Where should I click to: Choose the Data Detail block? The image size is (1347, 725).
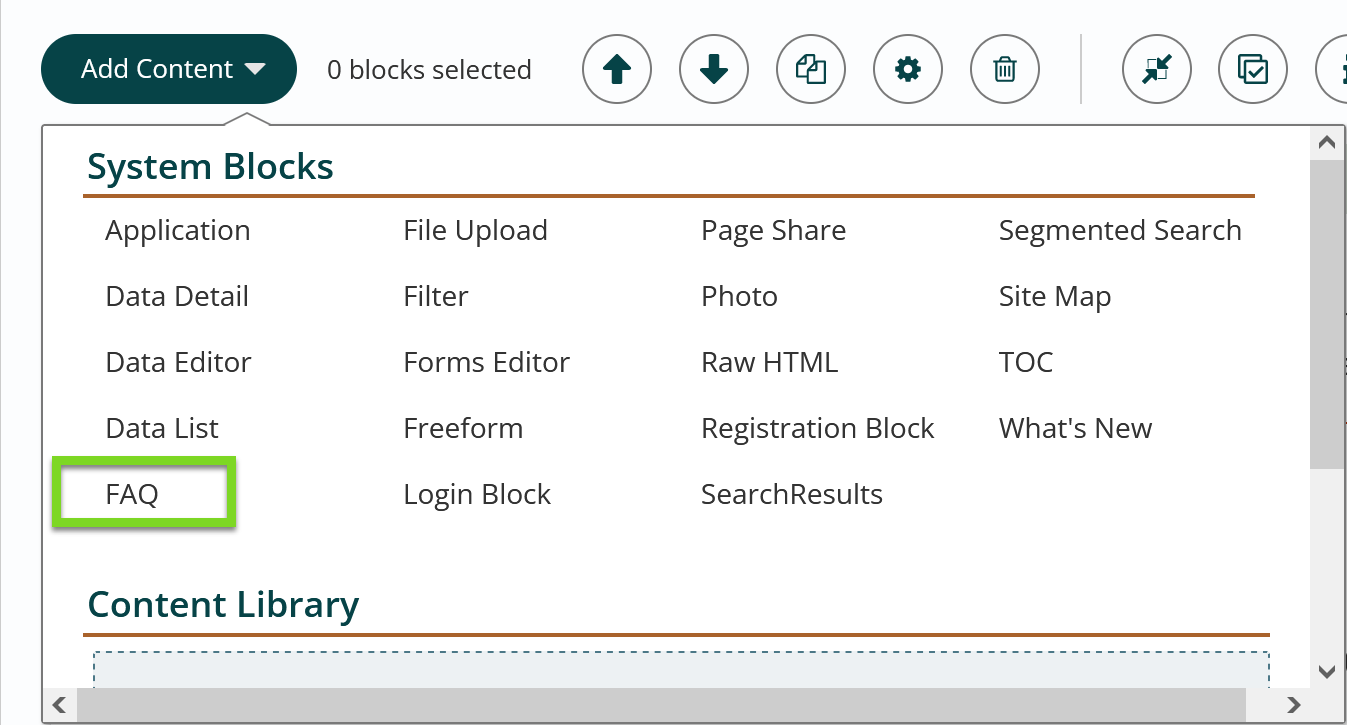(x=177, y=297)
